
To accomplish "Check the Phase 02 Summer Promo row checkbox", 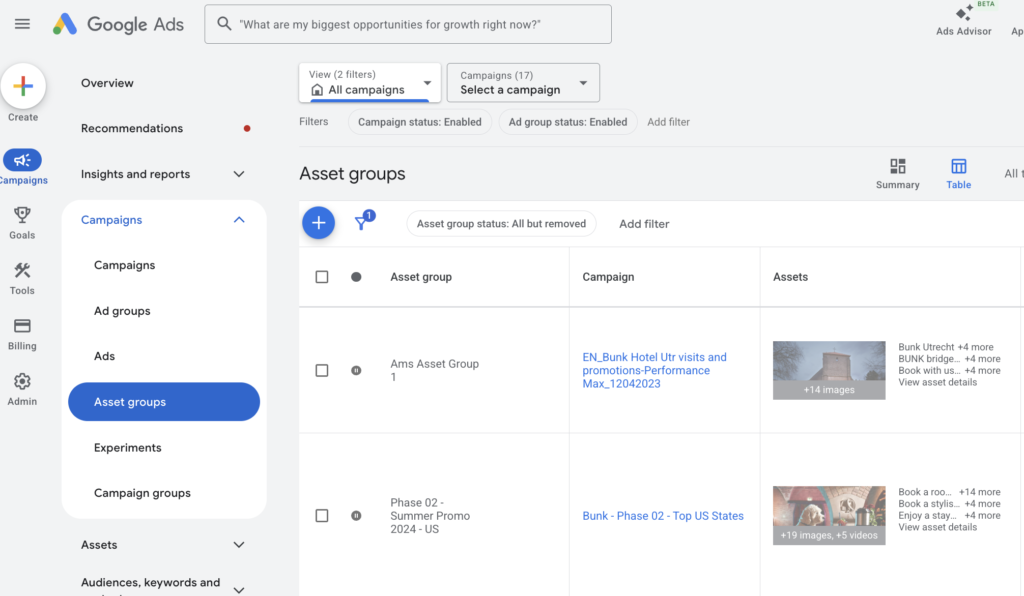I will [x=322, y=516].
